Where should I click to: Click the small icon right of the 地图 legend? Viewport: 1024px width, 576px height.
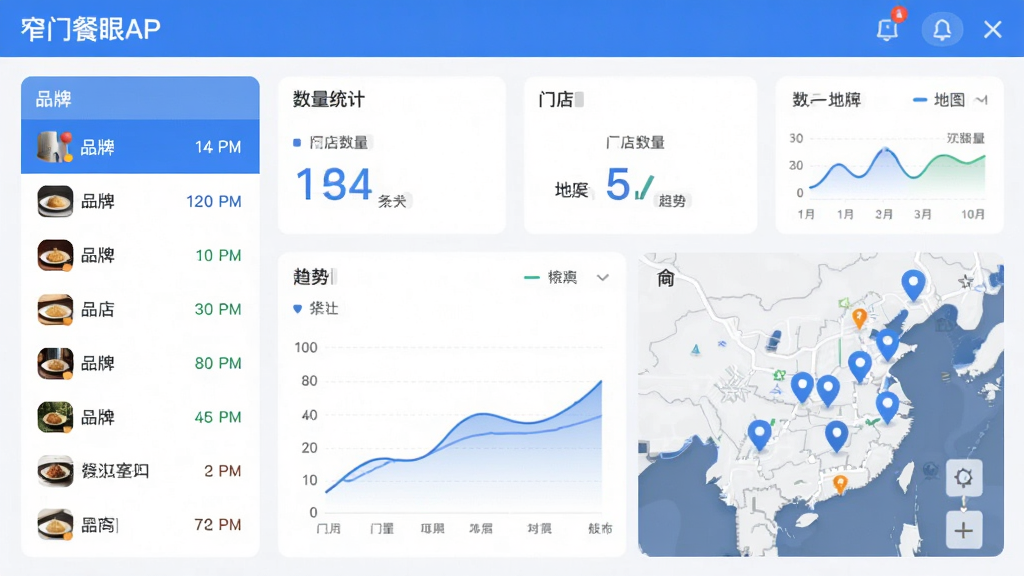pos(981,100)
